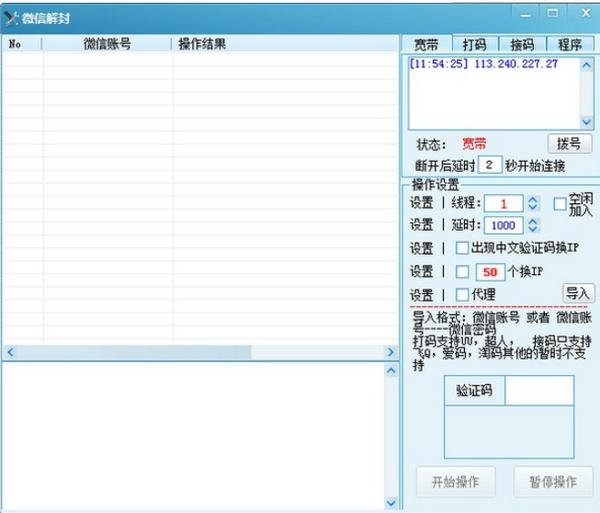Close the 微信解封 window

pyautogui.click(x=586, y=13)
